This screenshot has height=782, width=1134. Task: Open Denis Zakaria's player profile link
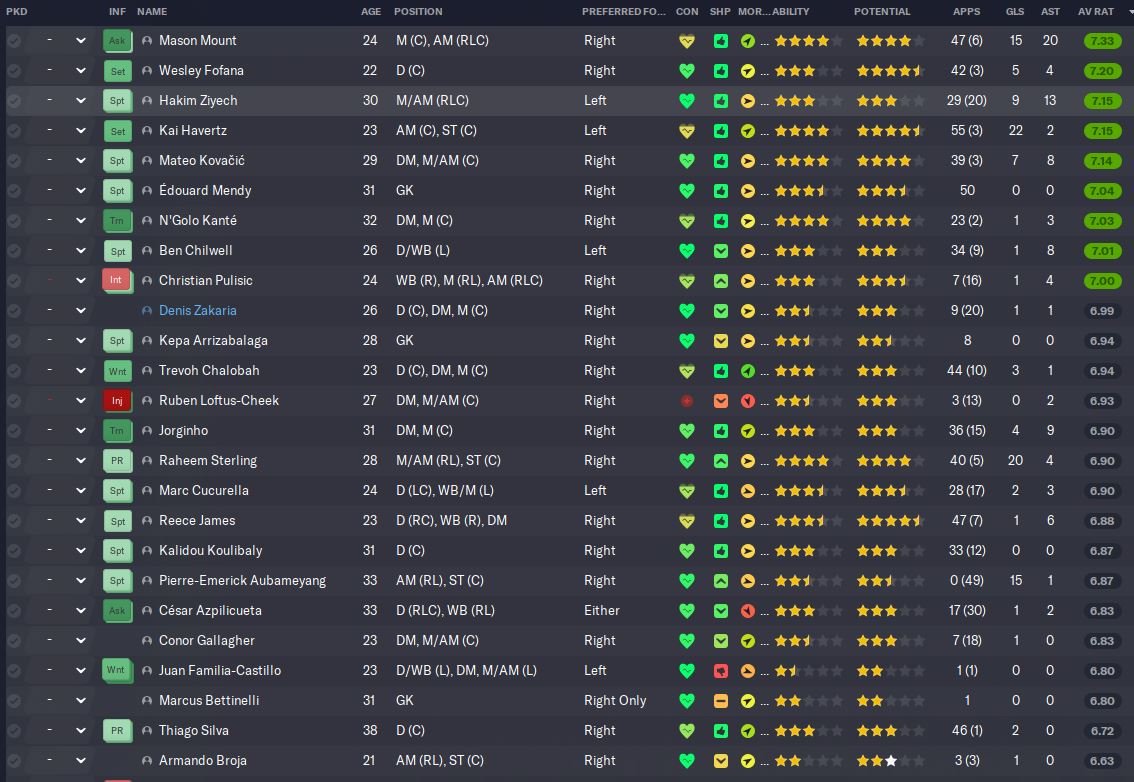197,310
